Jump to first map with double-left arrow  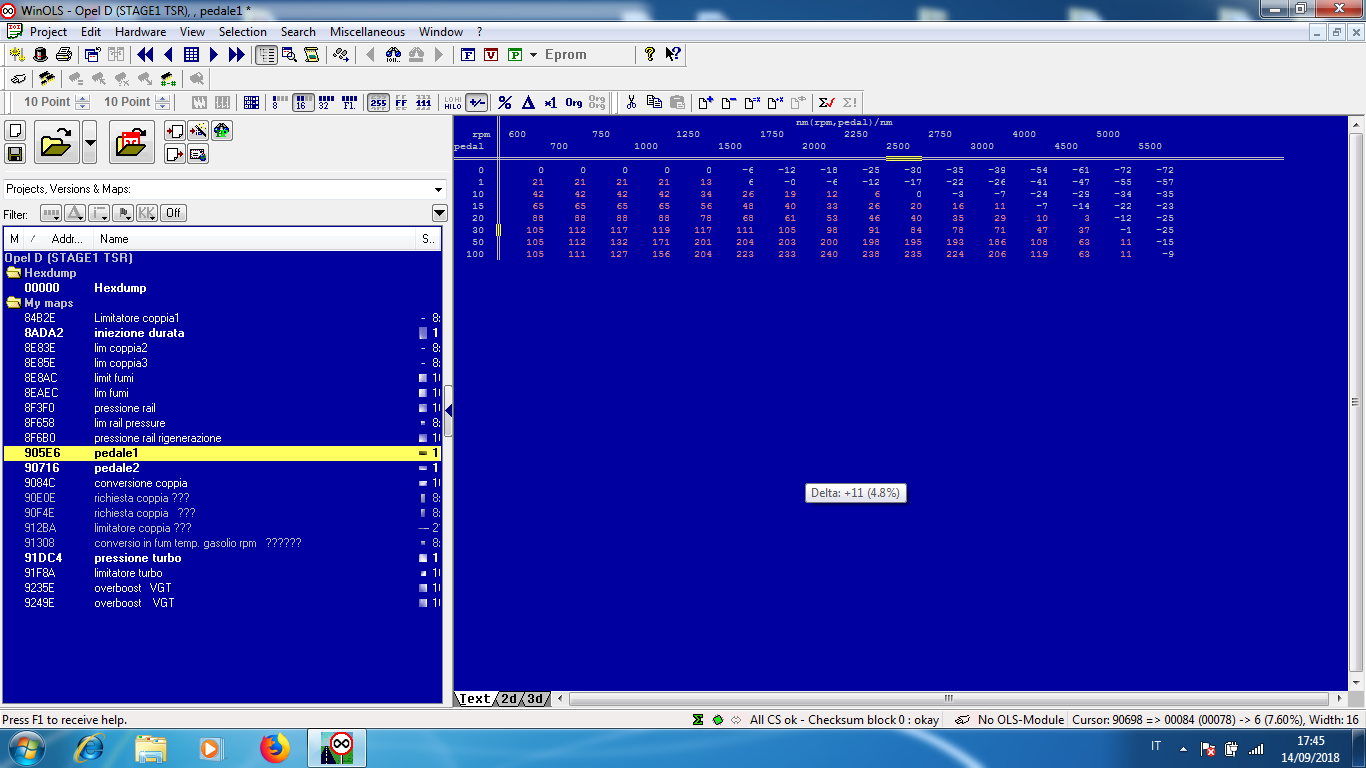coord(145,54)
